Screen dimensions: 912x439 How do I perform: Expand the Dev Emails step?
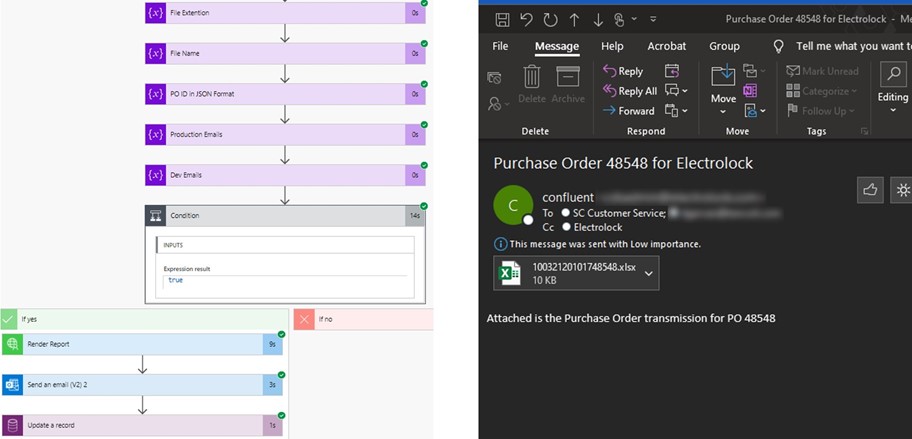pos(285,175)
